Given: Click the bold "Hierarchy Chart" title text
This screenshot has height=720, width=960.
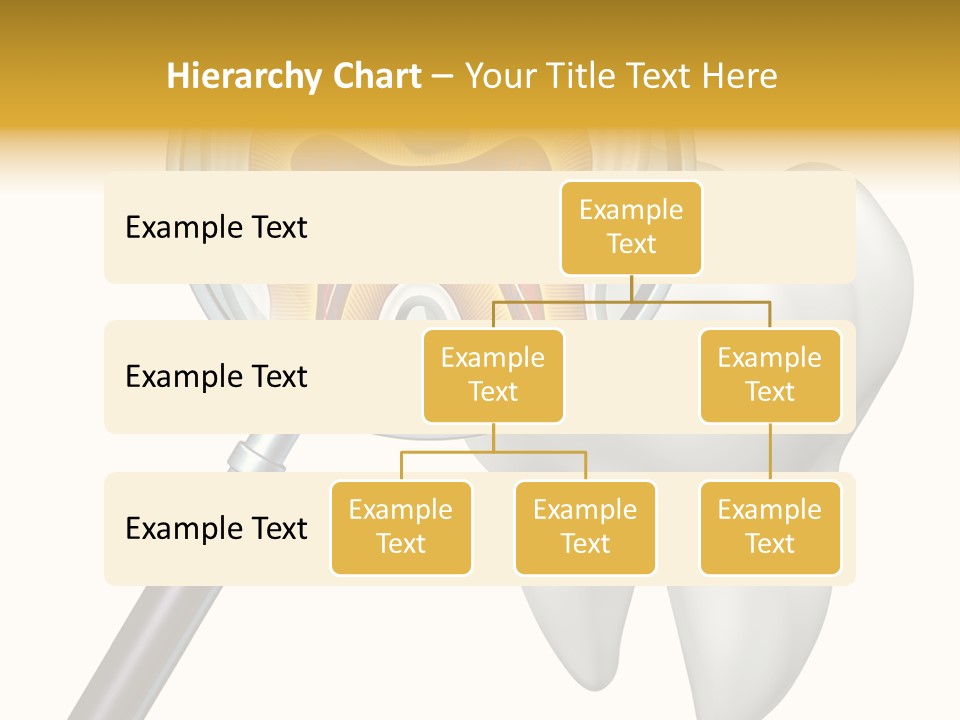Looking at the screenshot, I should pos(294,76).
